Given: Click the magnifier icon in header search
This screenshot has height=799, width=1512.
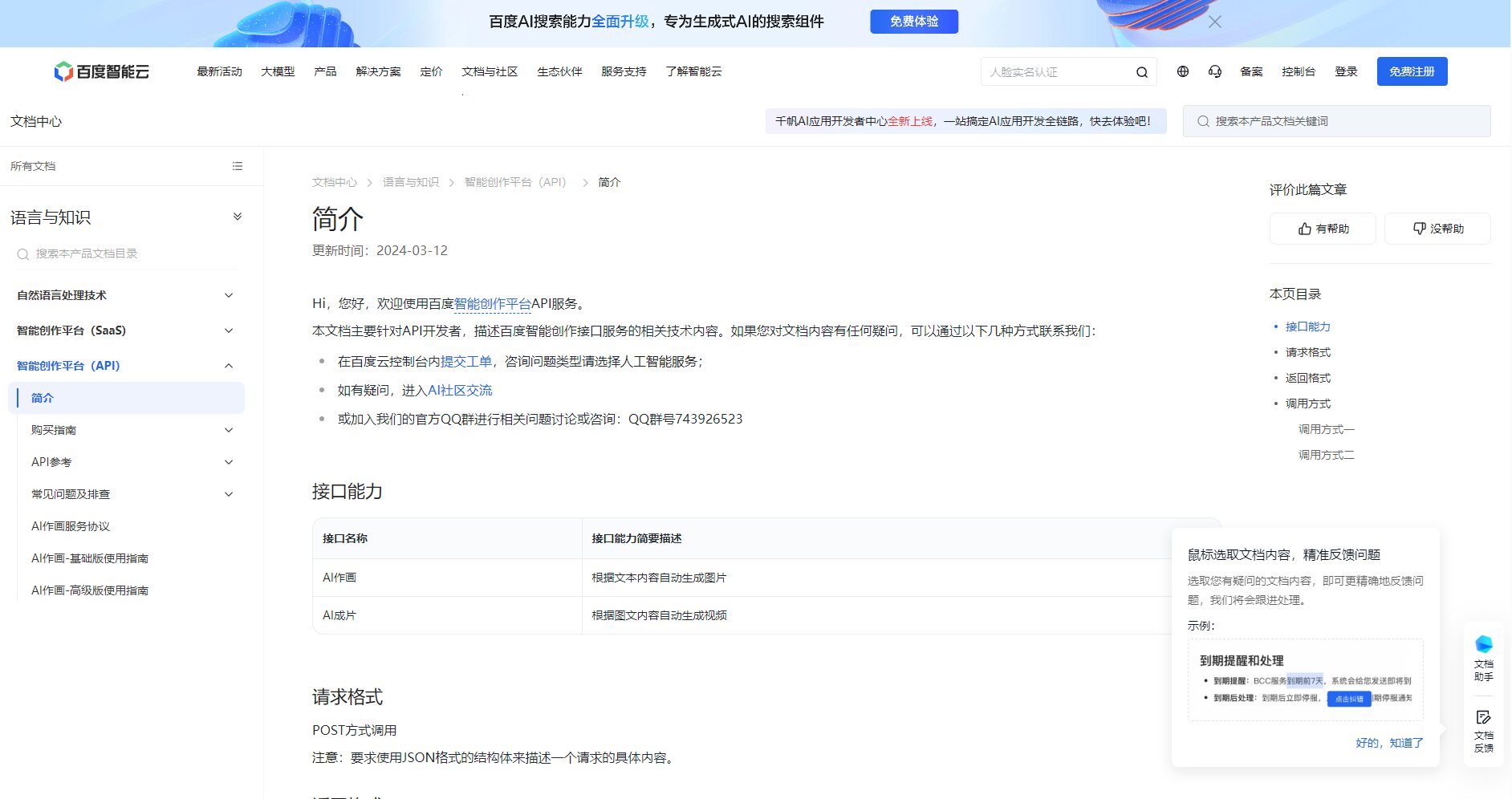Looking at the screenshot, I should pos(1142,72).
